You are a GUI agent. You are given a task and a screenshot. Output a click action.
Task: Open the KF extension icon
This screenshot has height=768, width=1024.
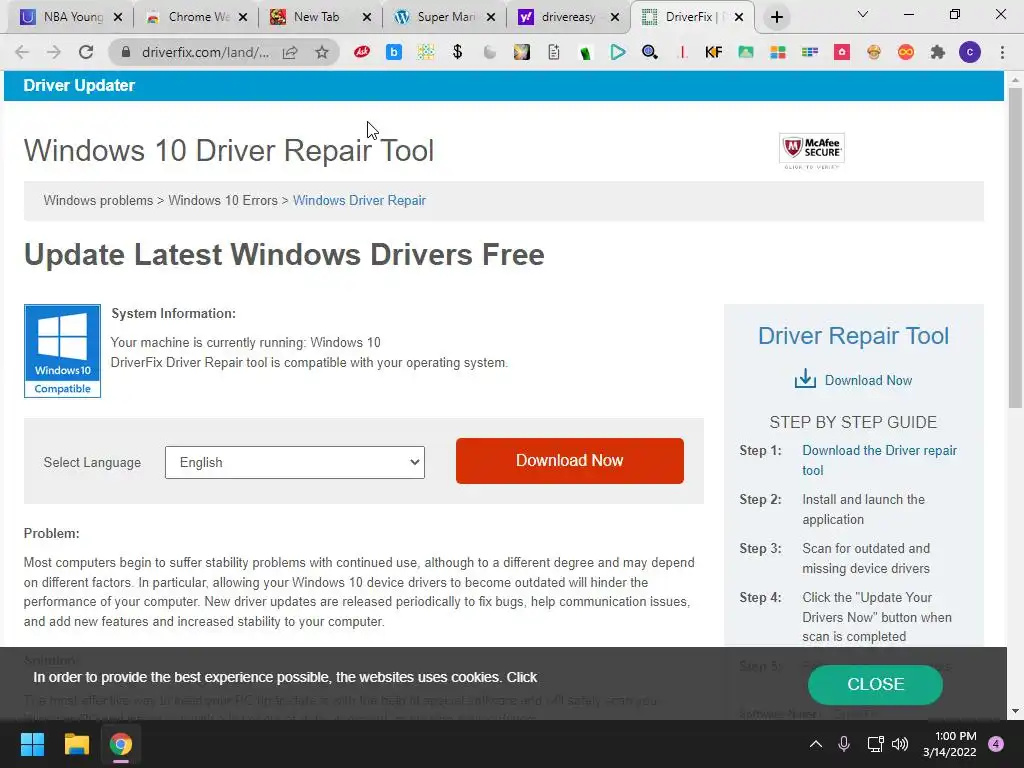pyautogui.click(x=714, y=52)
